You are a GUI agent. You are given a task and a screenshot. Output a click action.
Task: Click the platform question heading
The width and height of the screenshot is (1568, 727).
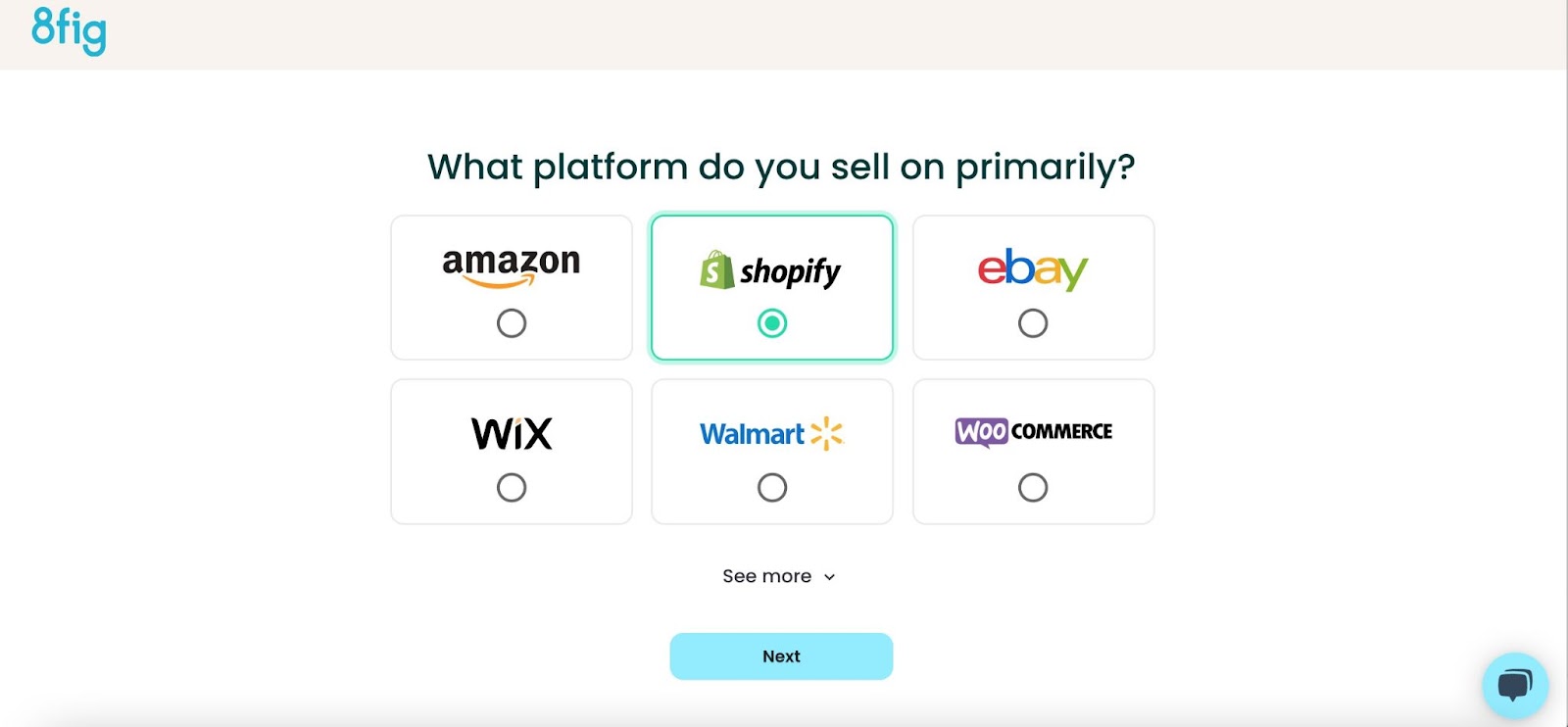(781, 167)
